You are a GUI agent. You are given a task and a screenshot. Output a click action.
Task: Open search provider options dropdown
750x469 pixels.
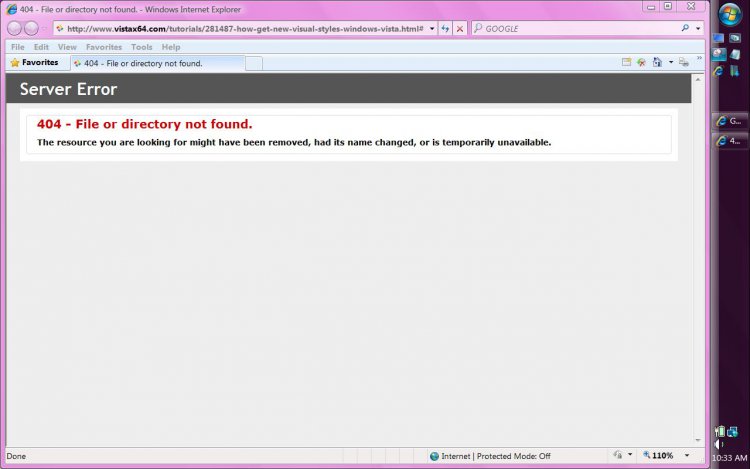[x=698, y=29]
